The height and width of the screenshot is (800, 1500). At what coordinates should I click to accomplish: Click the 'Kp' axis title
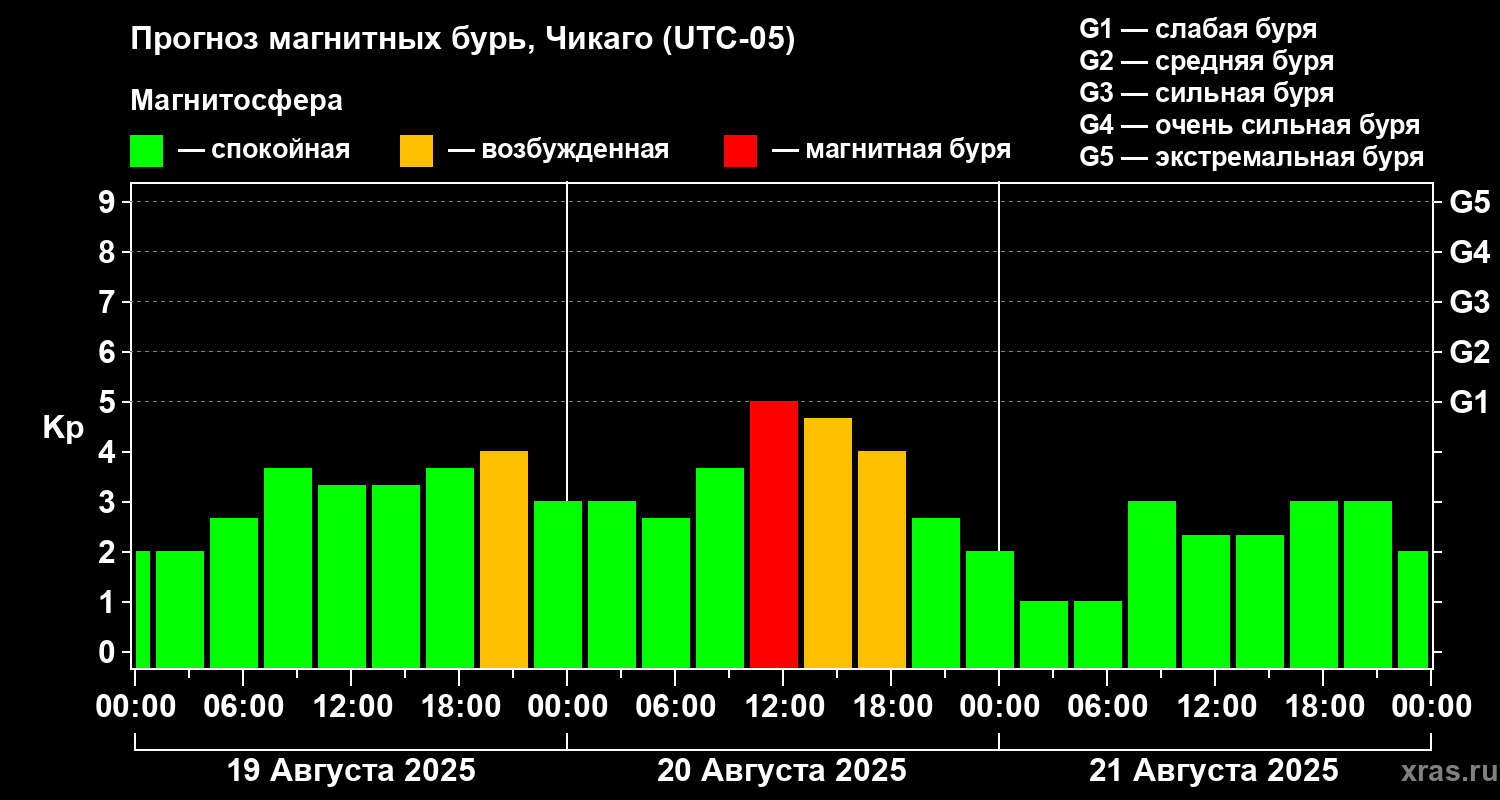pyautogui.click(x=63, y=427)
